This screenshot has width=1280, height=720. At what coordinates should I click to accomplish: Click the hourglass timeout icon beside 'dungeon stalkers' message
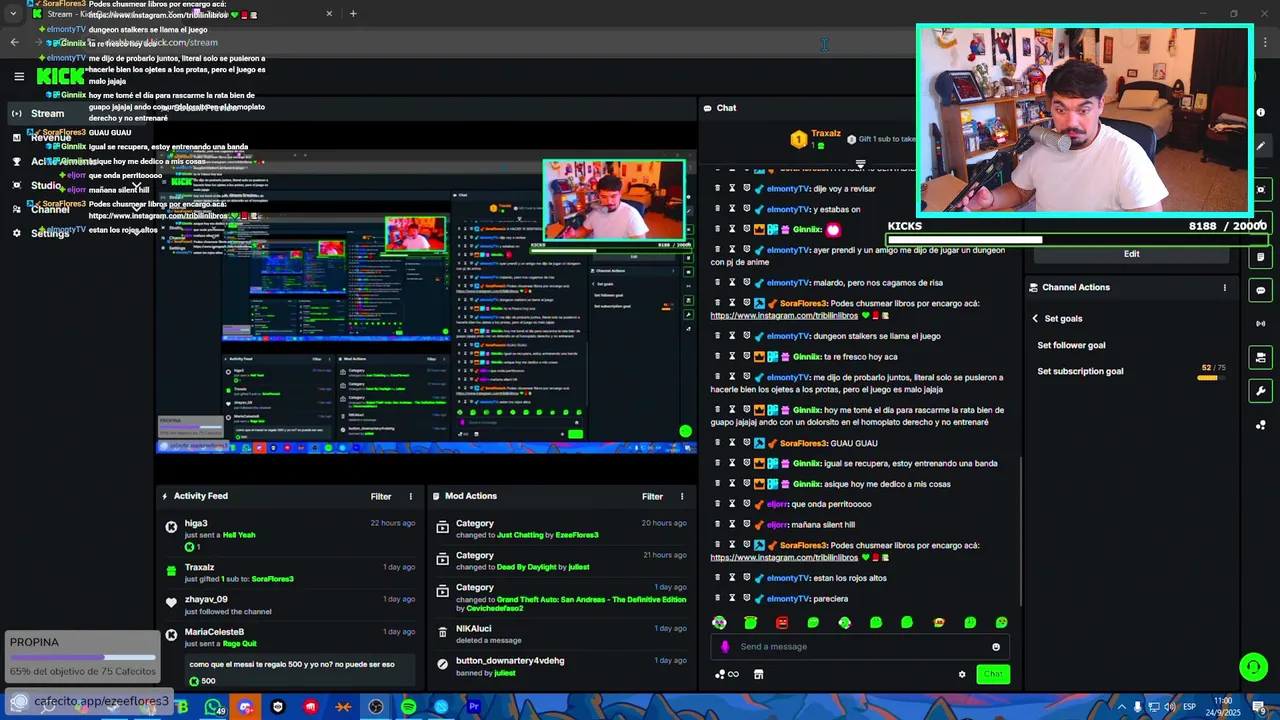click(731, 336)
